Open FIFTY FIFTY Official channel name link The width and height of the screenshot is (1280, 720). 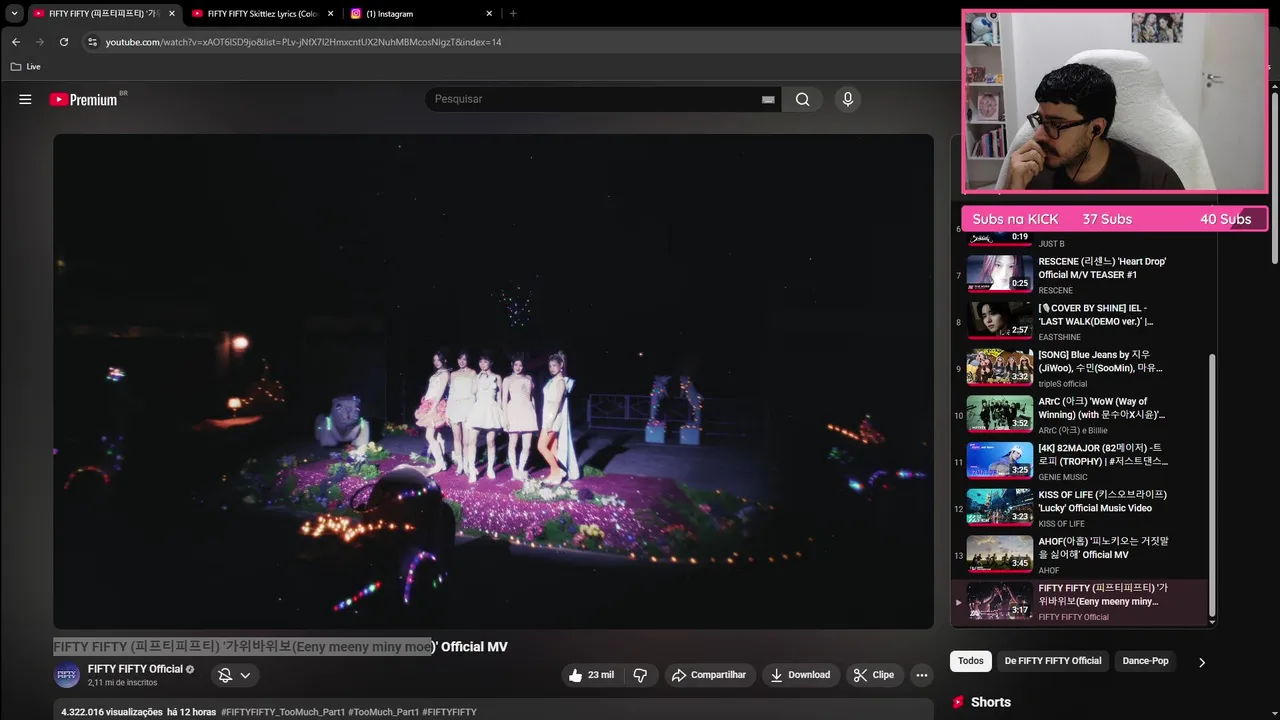(x=135, y=669)
